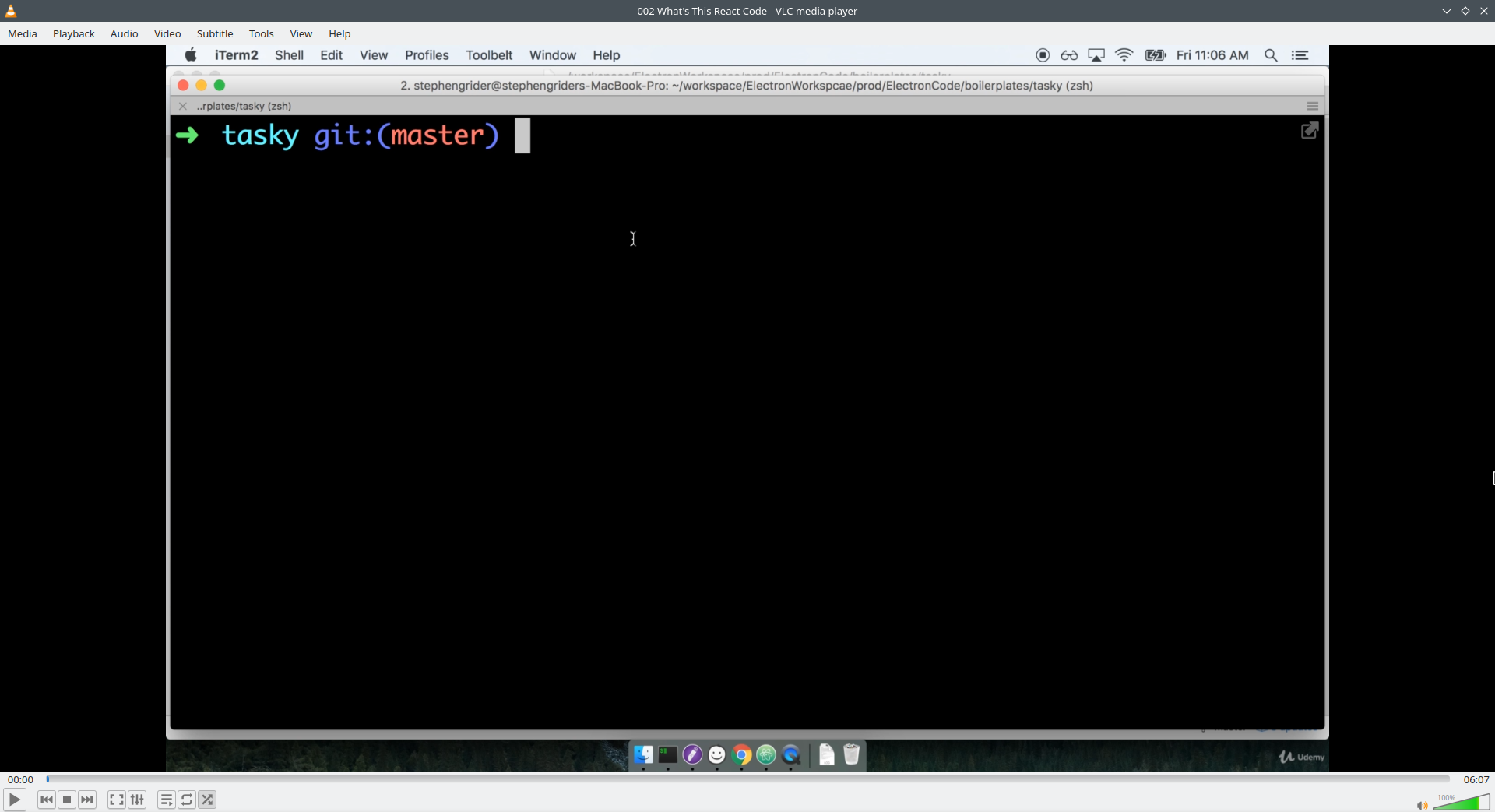Stop playback with the VLC Stop button

coord(67,800)
